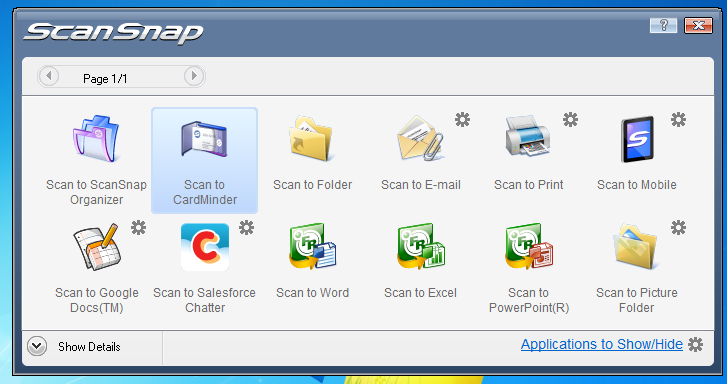Screen dimensions: 727x384
Task: Go to next page arrow
Action: (x=194, y=76)
